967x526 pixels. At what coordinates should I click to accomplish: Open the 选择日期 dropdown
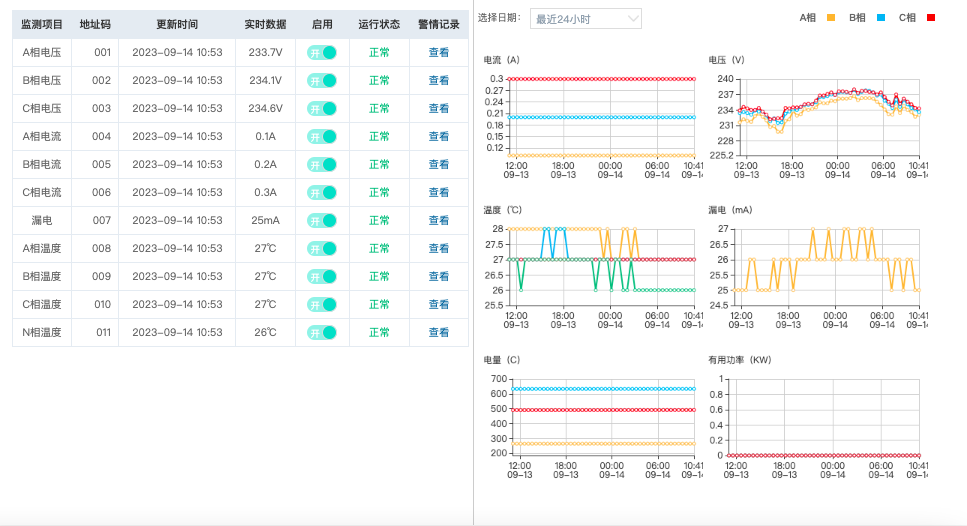click(x=585, y=19)
